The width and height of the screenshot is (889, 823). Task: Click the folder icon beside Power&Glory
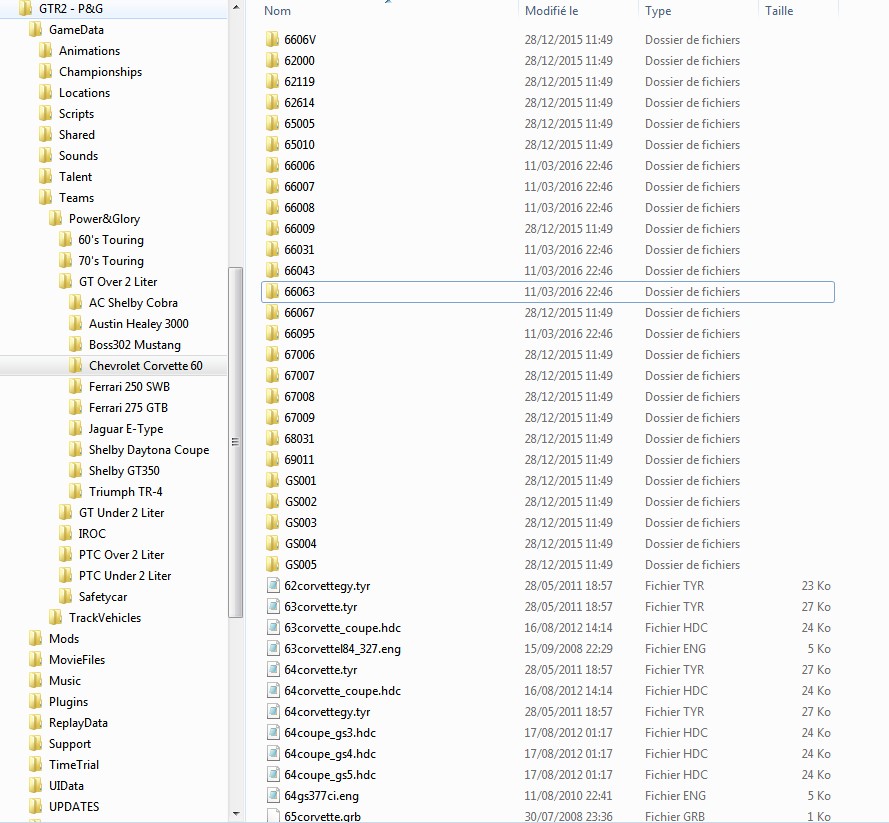tap(56, 218)
